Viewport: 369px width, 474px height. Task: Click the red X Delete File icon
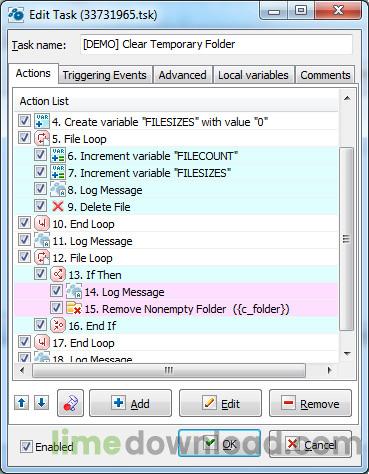58,207
